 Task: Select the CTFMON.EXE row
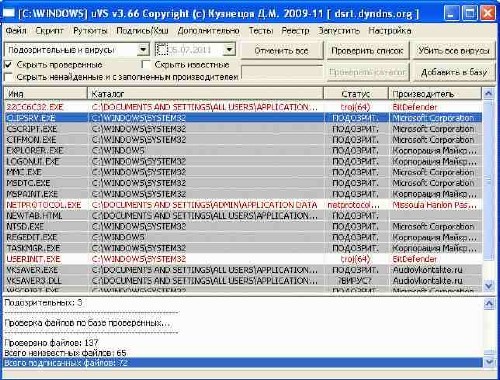coord(243,140)
